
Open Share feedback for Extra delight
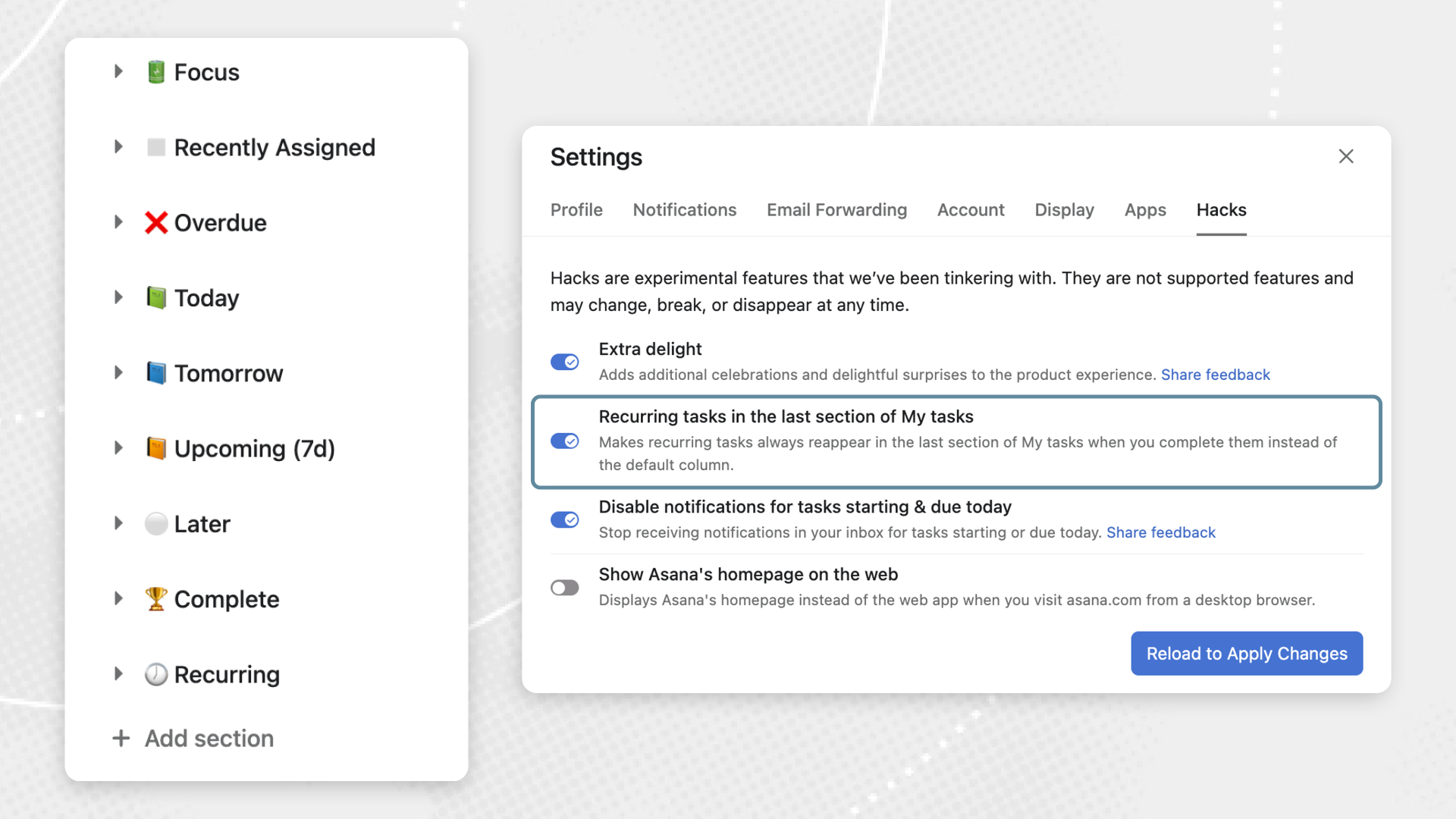pos(1215,375)
